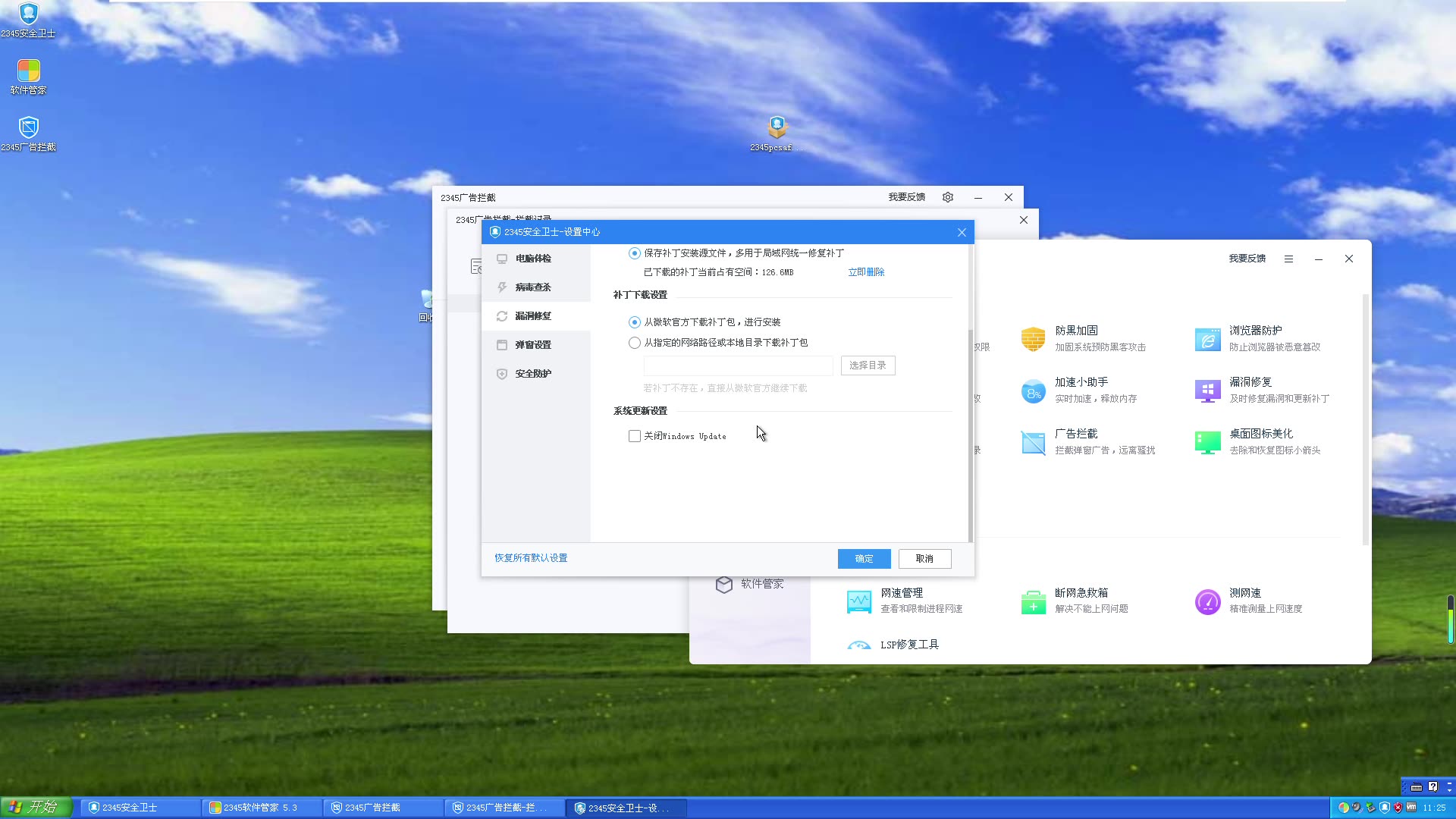1456x819 pixels.
Task: Click 恢复所有默认设置 link
Action: click(x=531, y=558)
